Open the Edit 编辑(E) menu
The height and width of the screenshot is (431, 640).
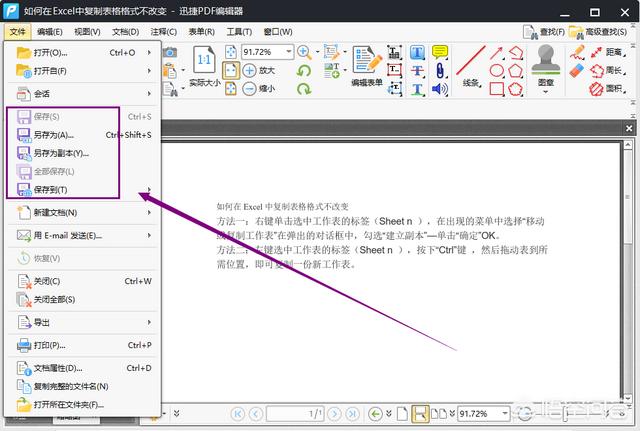click(49, 32)
